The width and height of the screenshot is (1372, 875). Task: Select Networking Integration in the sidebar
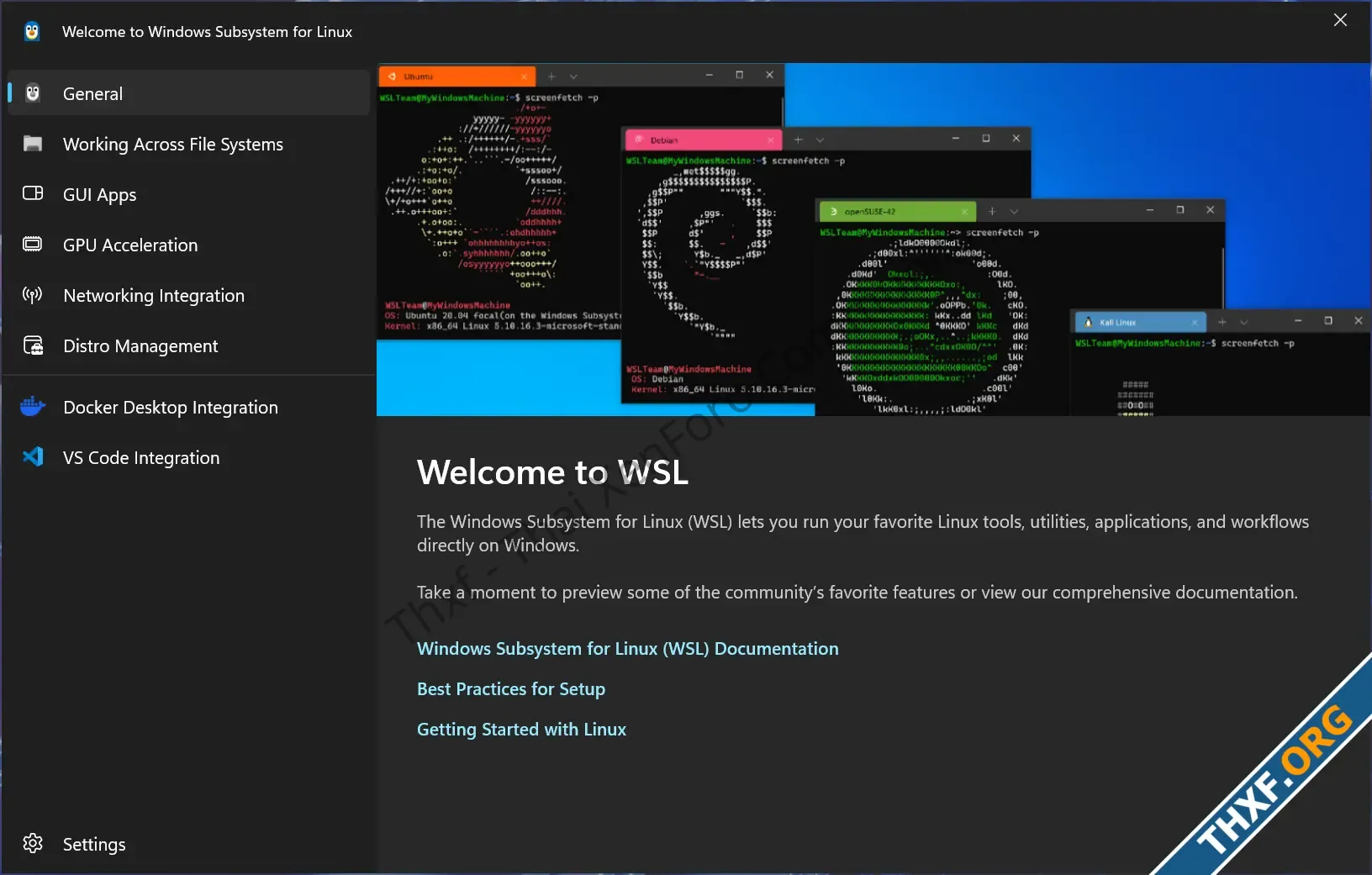[189, 295]
